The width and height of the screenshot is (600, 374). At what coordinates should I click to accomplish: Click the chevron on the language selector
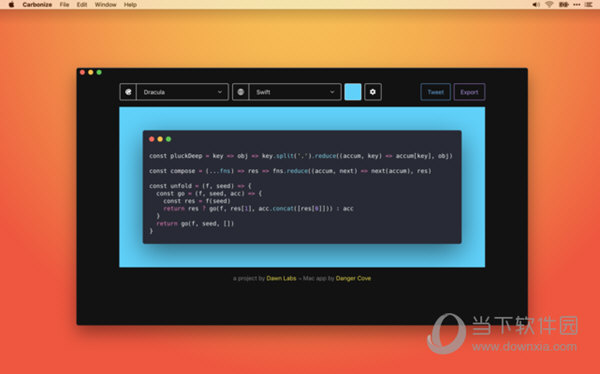tap(332, 92)
